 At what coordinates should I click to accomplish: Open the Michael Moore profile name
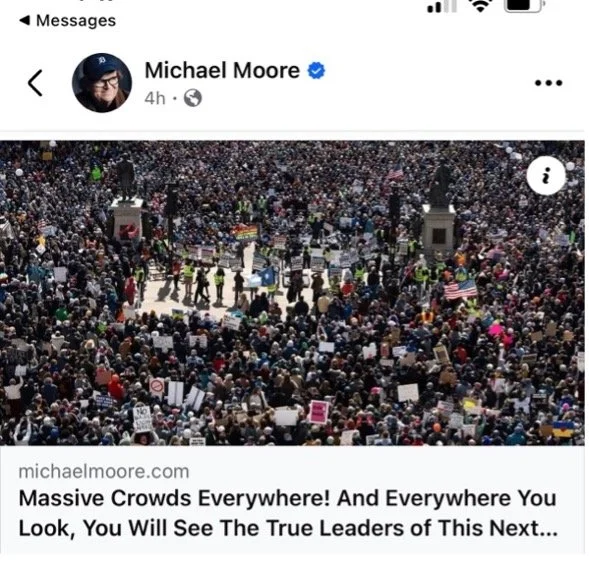tap(222, 71)
